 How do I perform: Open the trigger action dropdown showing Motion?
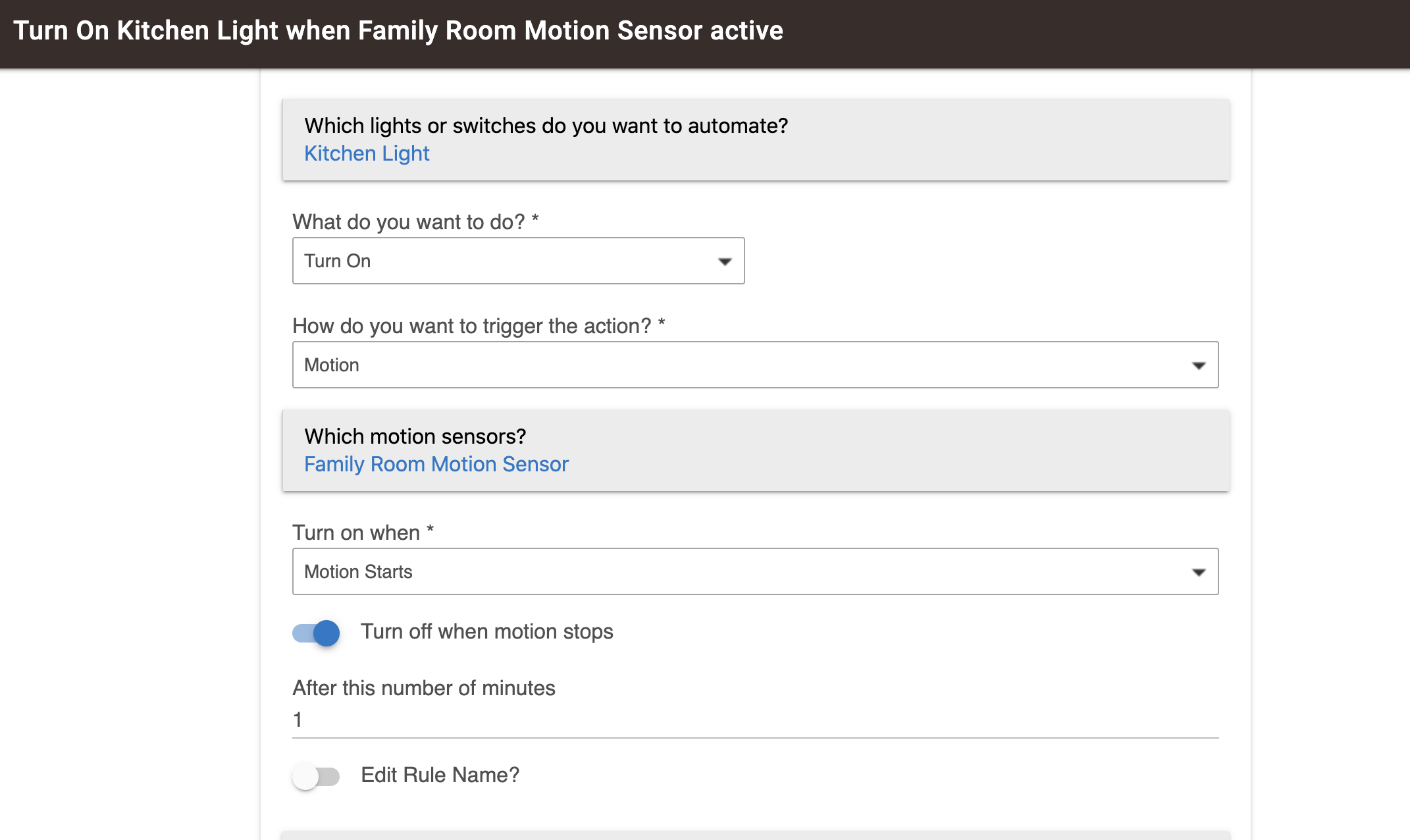click(756, 365)
